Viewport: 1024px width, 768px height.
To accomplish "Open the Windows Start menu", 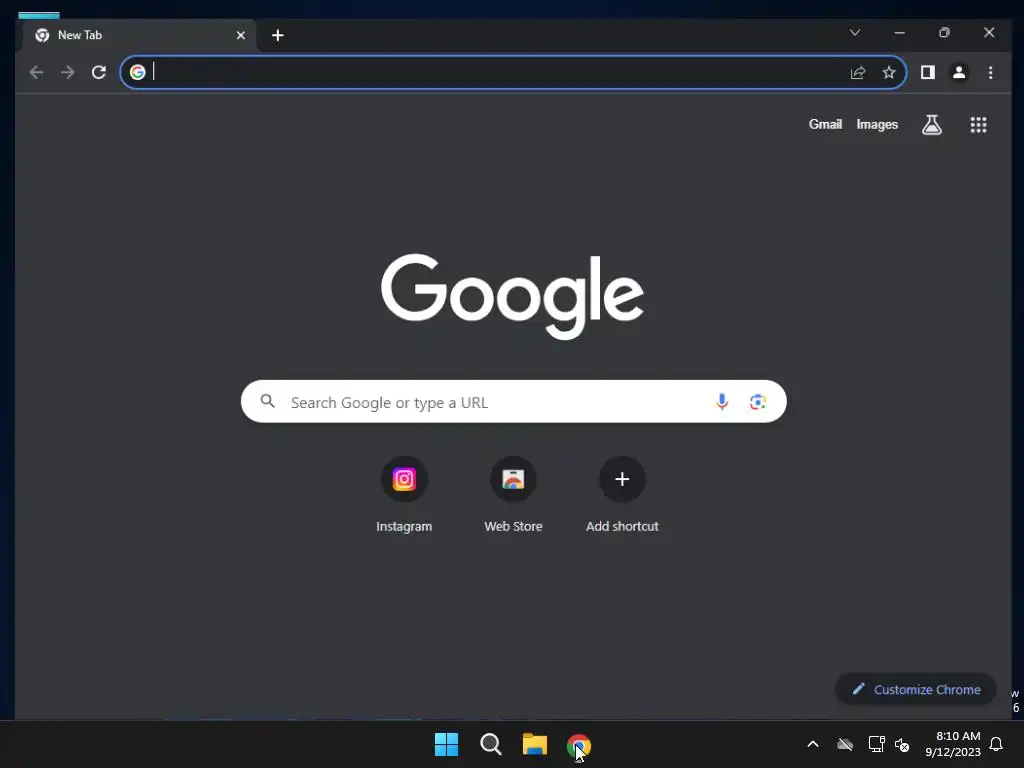I will pyautogui.click(x=447, y=744).
